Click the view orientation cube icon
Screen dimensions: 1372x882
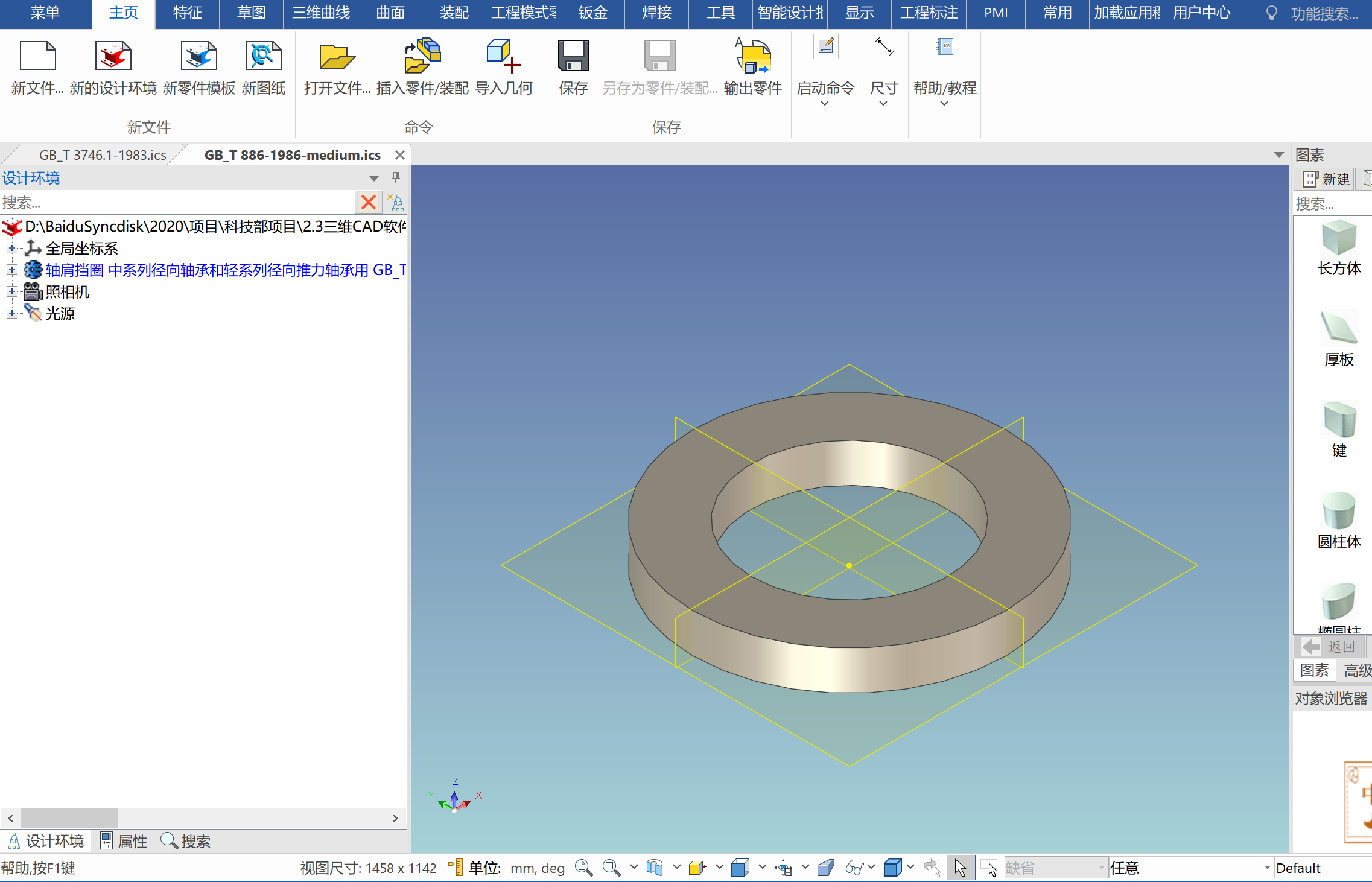pyautogui.click(x=655, y=868)
